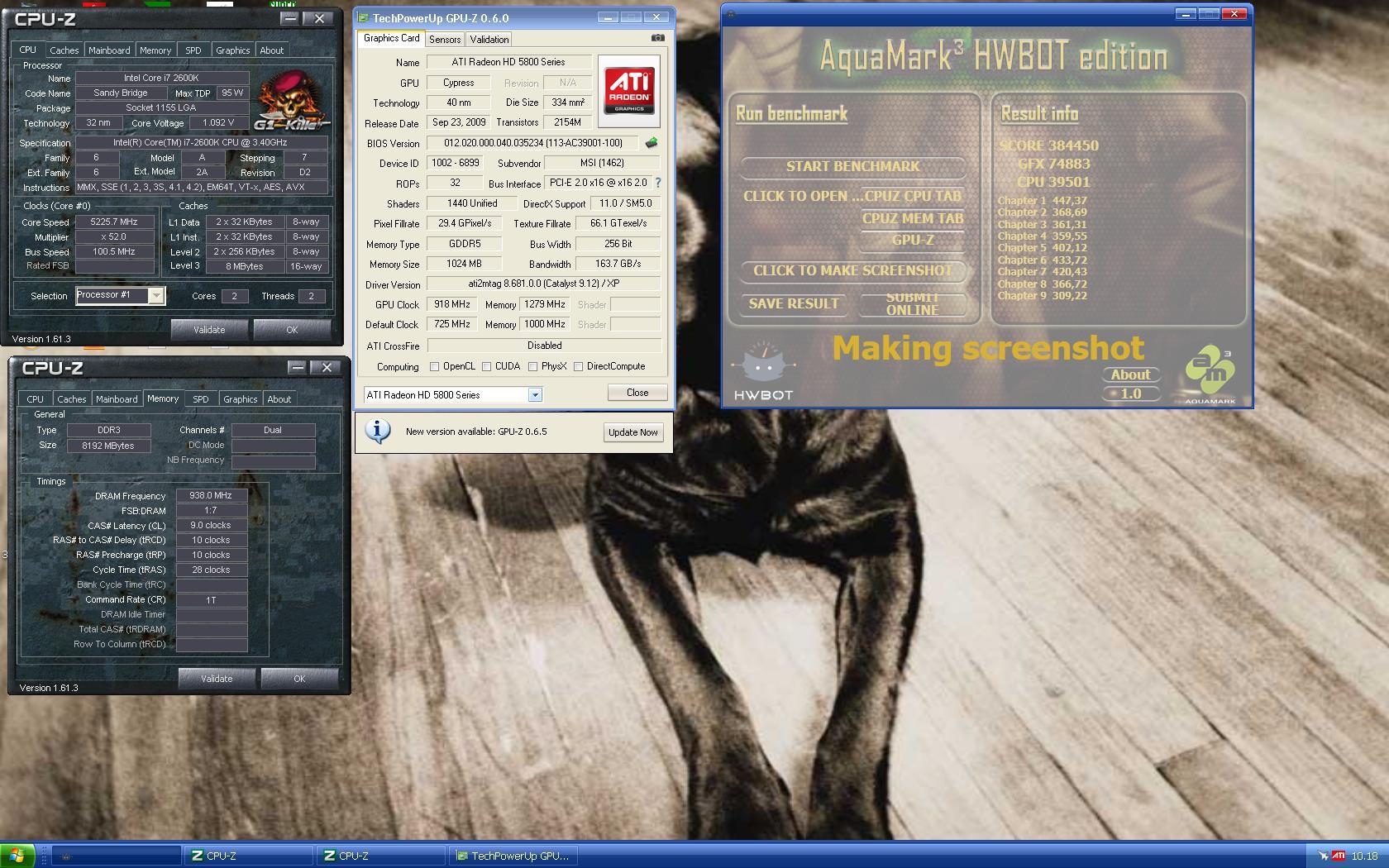1389x868 pixels.
Task: Click the ATI Radeon logo in GPU-Z
Action: click(629, 90)
